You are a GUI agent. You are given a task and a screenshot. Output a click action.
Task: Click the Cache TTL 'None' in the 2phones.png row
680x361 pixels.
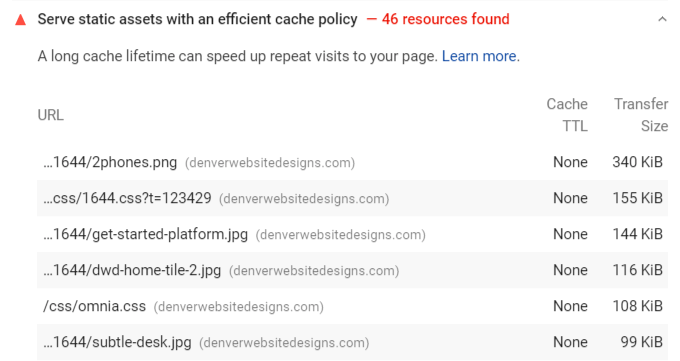point(570,162)
